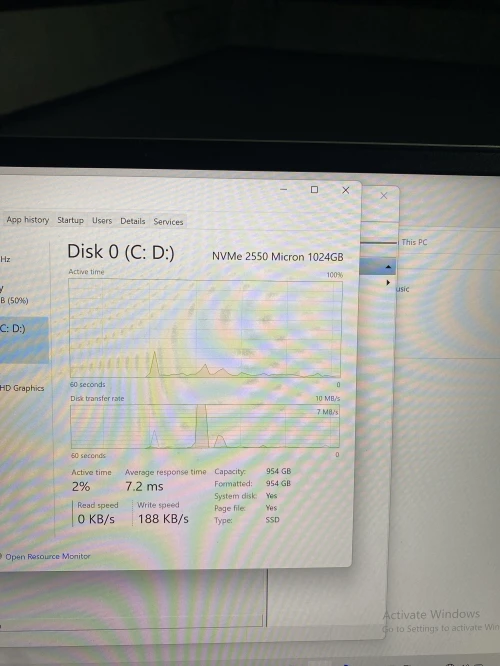This screenshot has width=500, height=666.
Task: Expand the Music folder arrow in File Explorer
Action: point(388,282)
